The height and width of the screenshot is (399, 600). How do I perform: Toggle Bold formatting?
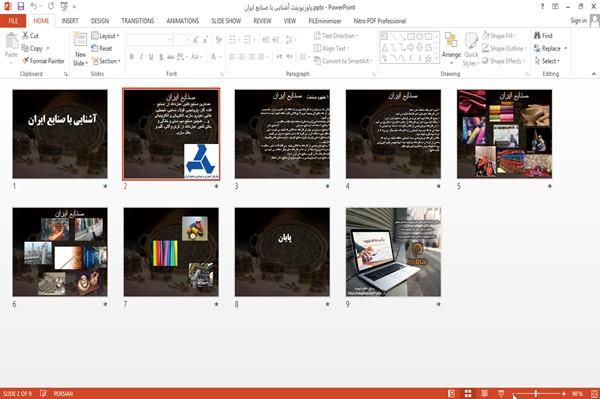132,57
